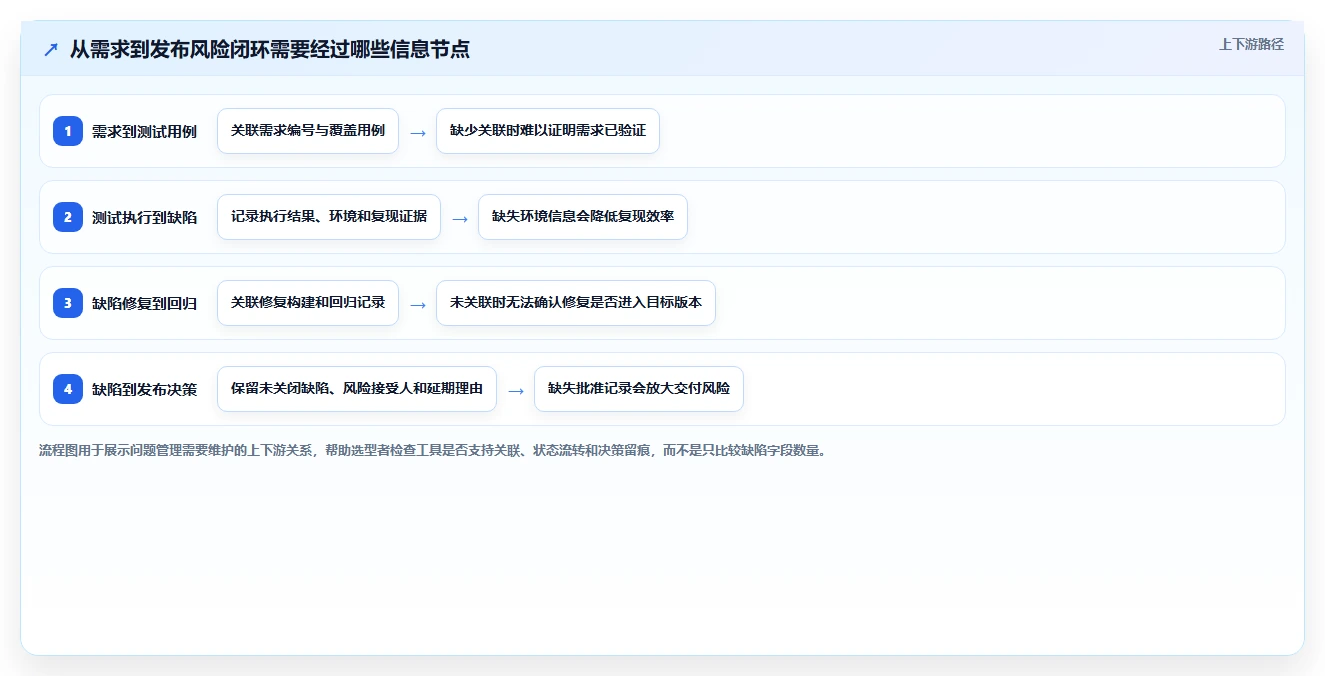Viewport: 1325px width, 676px height.
Task: Click the 缺陷到发布决策 step label
Action: point(144,389)
